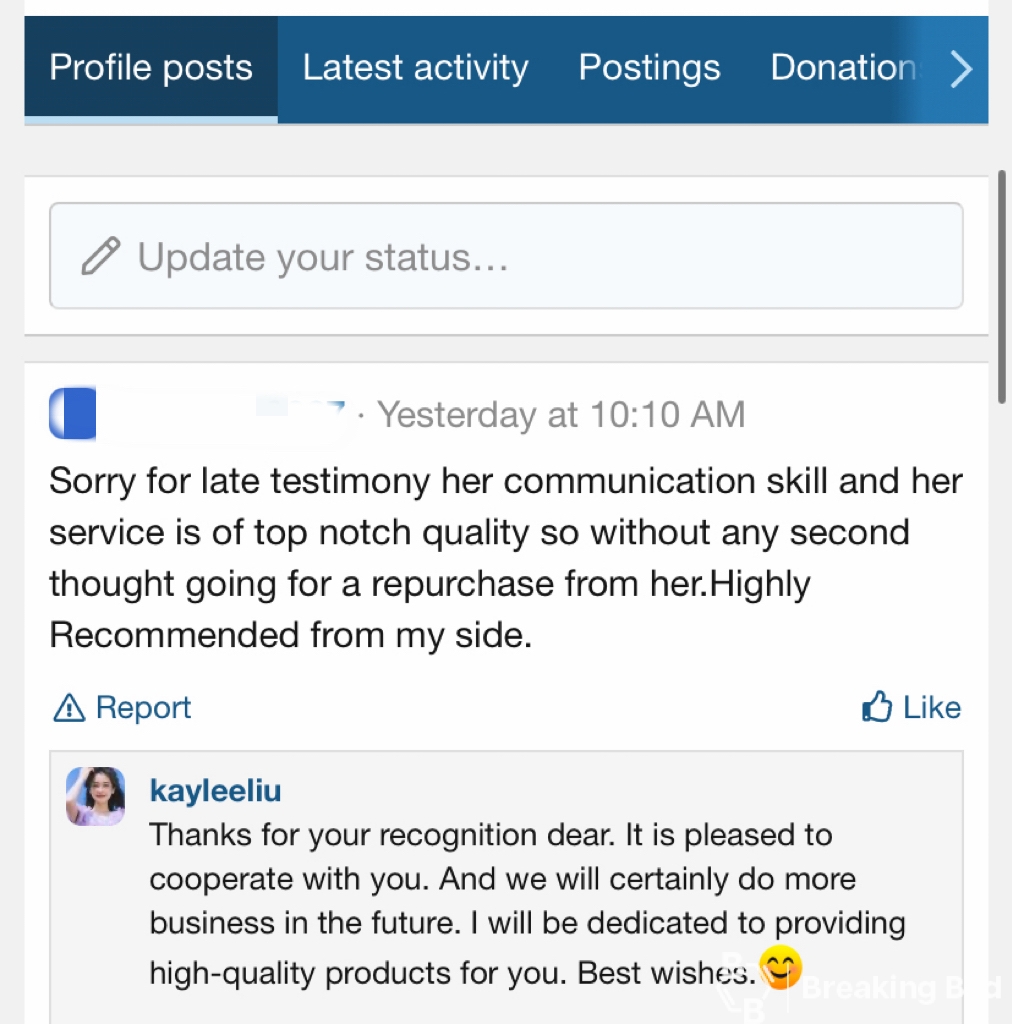Open the testimonial poster's blue avatar
The width and height of the screenshot is (1012, 1024).
tap(73, 414)
